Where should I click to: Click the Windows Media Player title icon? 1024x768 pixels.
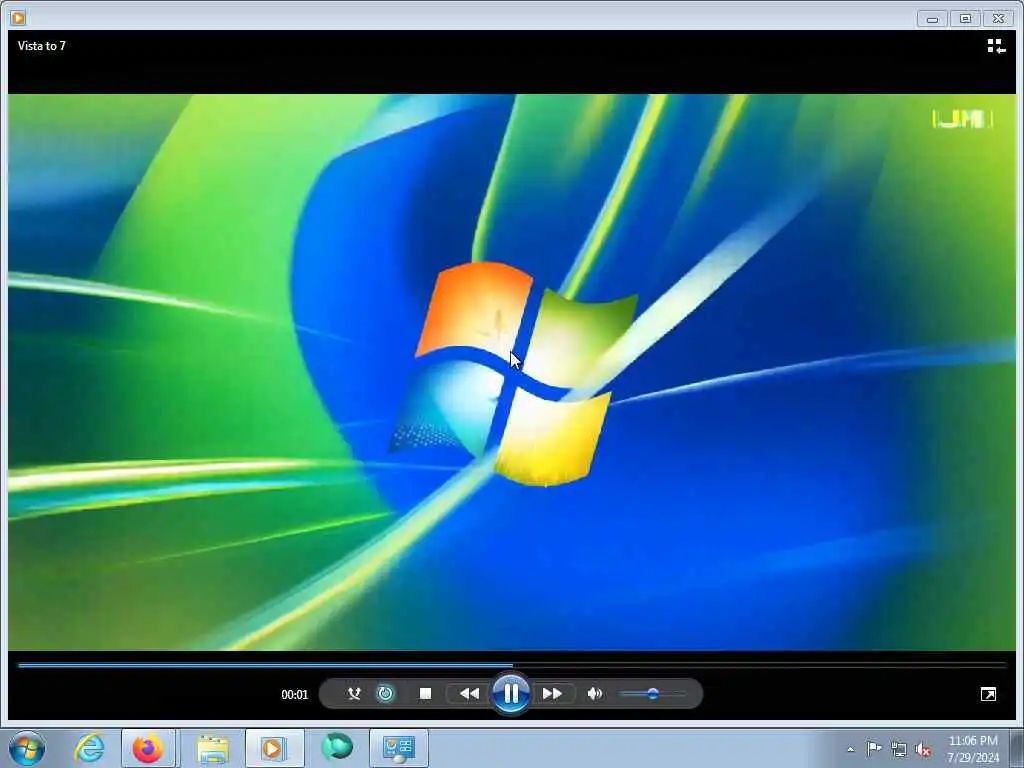[18, 18]
